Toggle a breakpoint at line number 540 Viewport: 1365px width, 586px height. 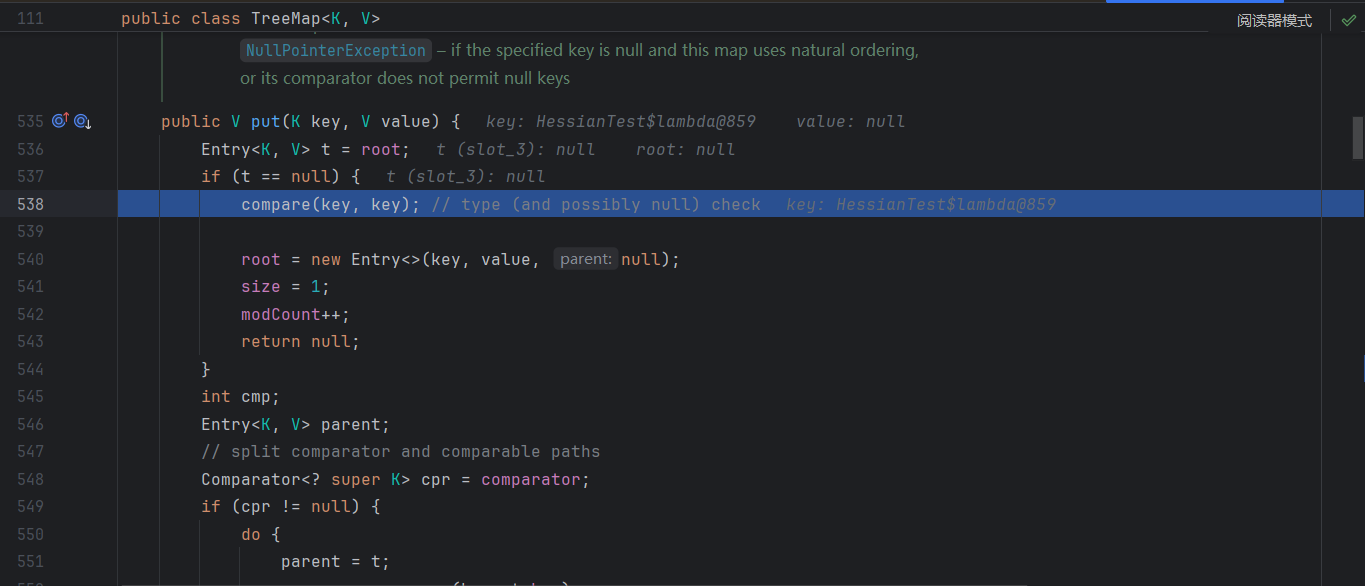[30, 259]
